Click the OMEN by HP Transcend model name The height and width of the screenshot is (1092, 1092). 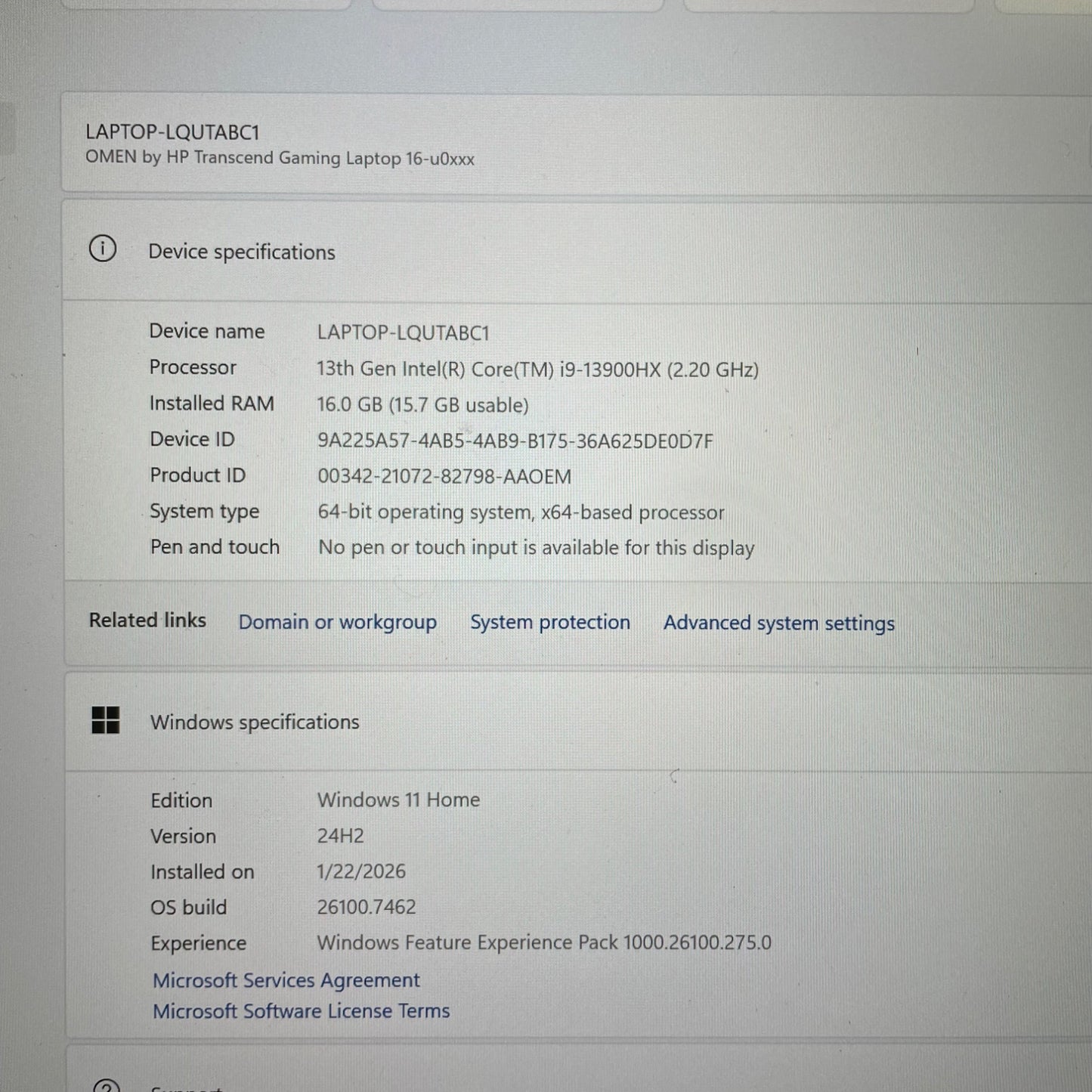pyautogui.click(x=280, y=158)
